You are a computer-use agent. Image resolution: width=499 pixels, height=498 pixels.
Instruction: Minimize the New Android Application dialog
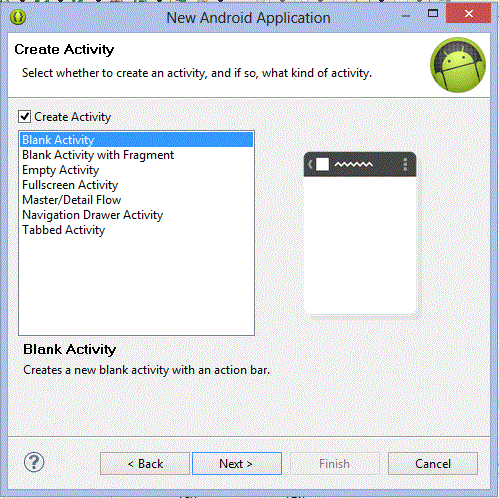point(406,16)
